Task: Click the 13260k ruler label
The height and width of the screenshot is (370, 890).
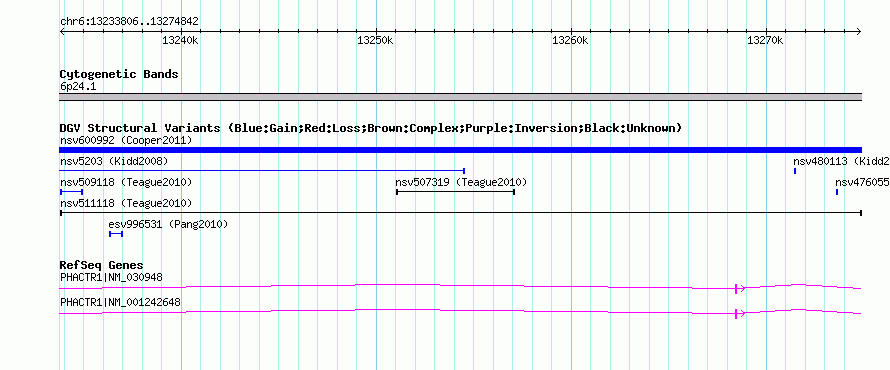Action: pyautogui.click(x=570, y=40)
